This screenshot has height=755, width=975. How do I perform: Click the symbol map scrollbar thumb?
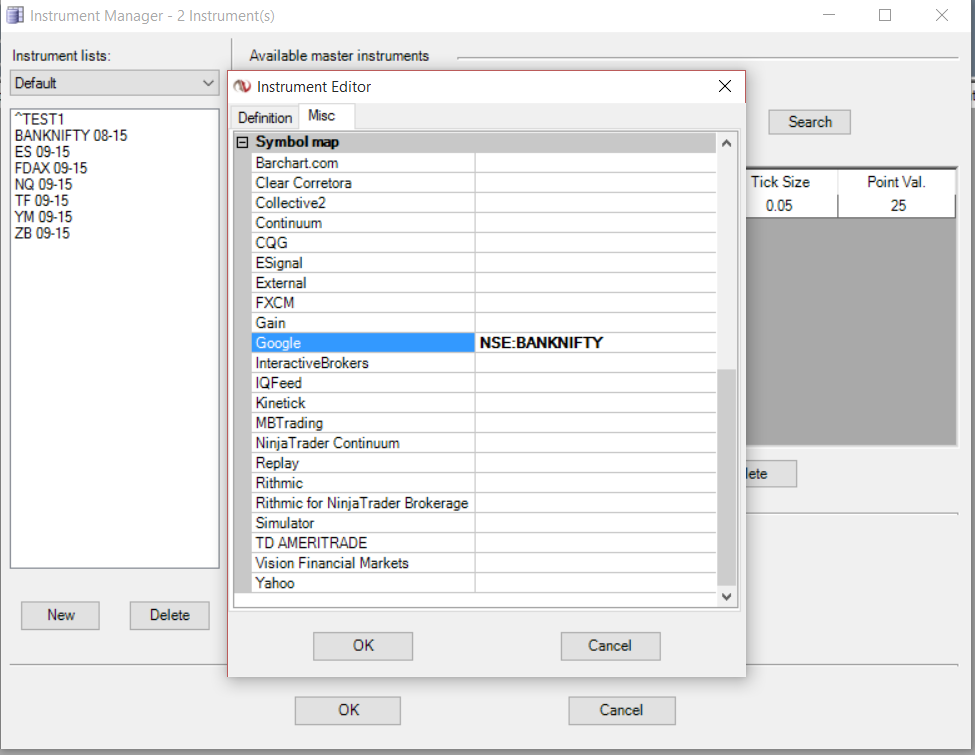(x=726, y=477)
